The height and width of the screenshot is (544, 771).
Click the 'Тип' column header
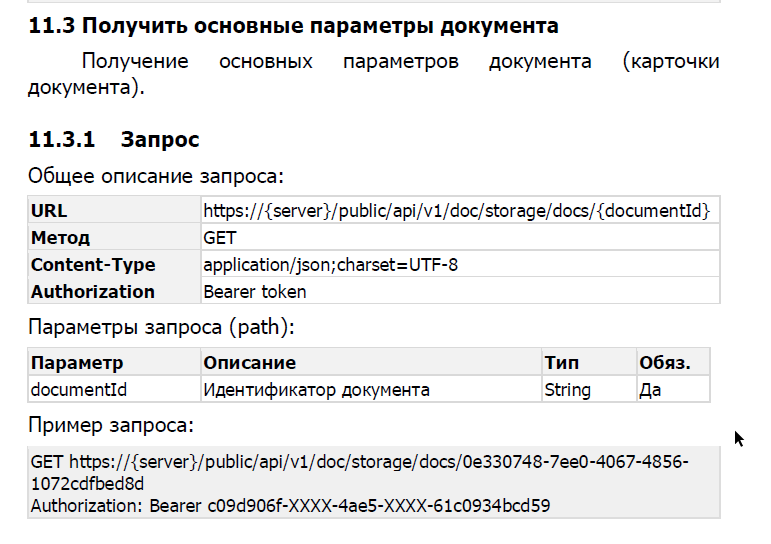(x=562, y=362)
